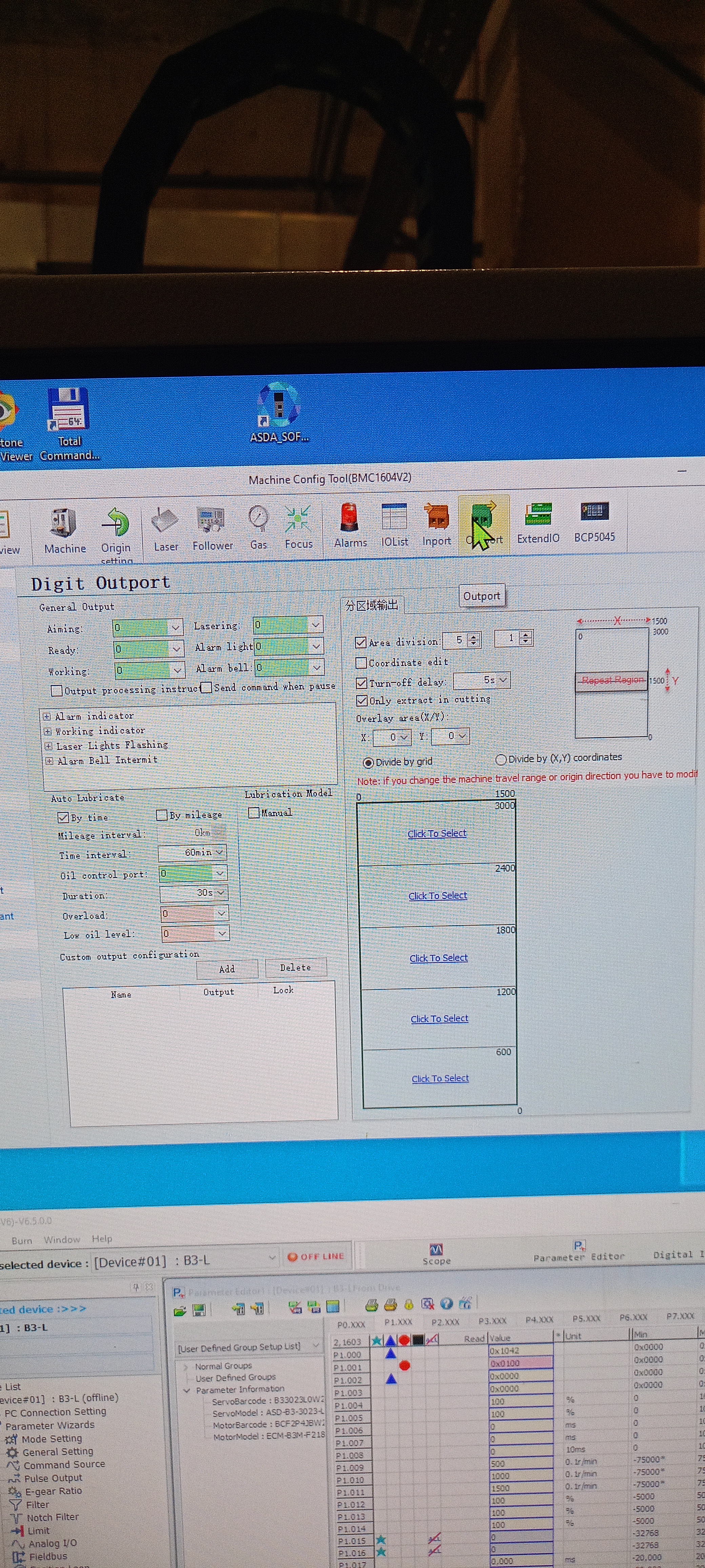Enable the Coordinate edit checkbox
Viewport: 705px width, 1568px height.
coord(361,662)
